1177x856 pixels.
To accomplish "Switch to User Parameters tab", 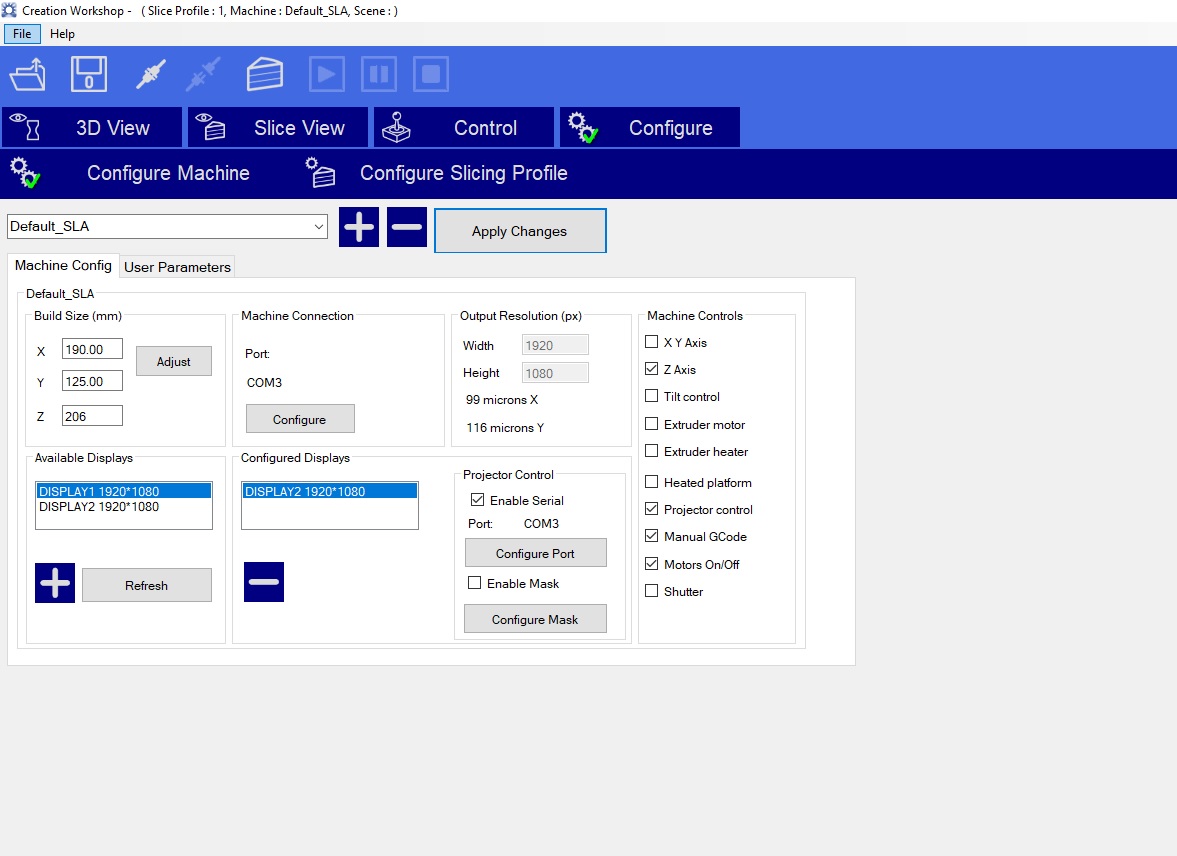I will 177,267.
